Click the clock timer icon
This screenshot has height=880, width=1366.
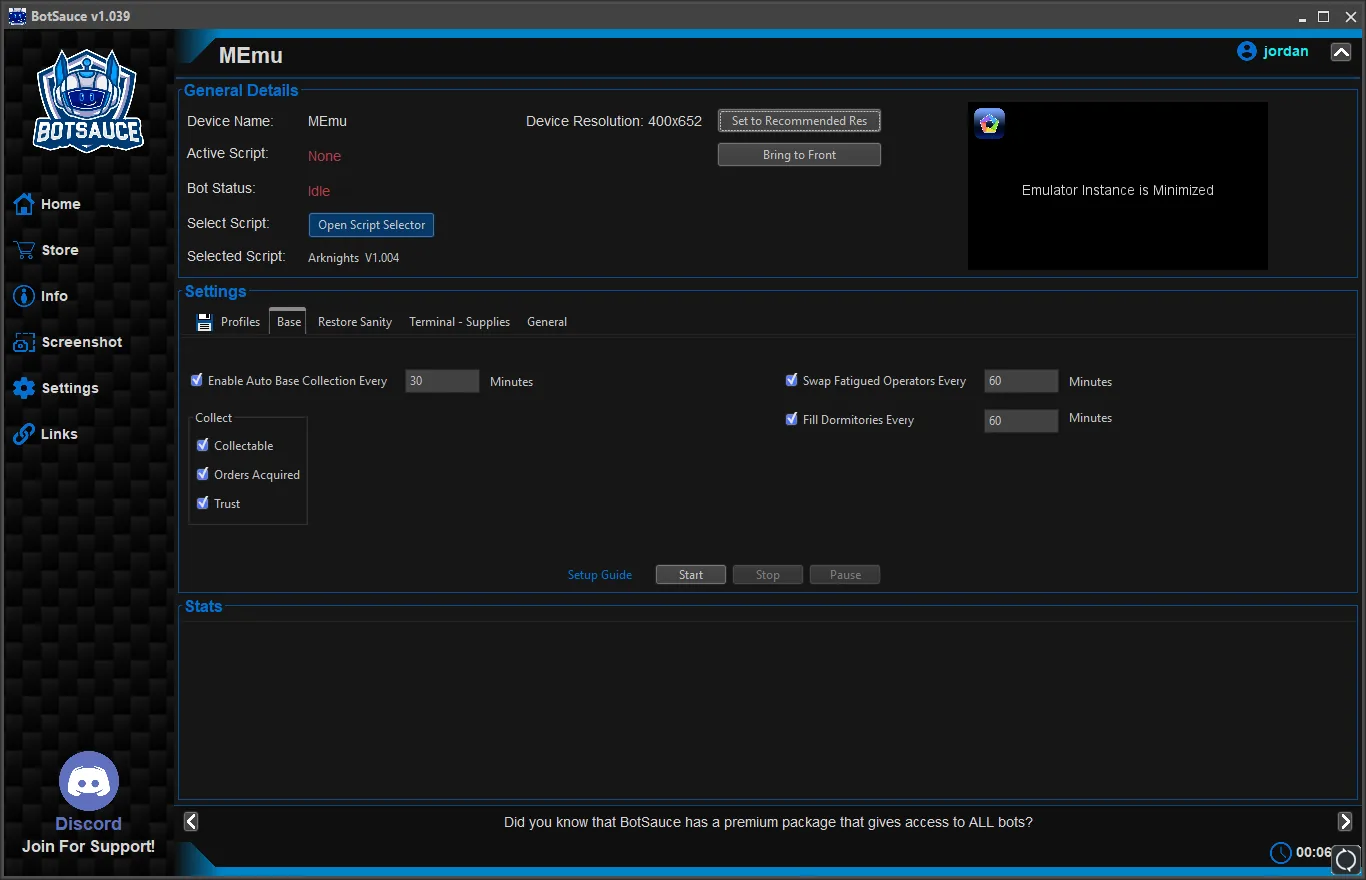[x=1281, y=852]
